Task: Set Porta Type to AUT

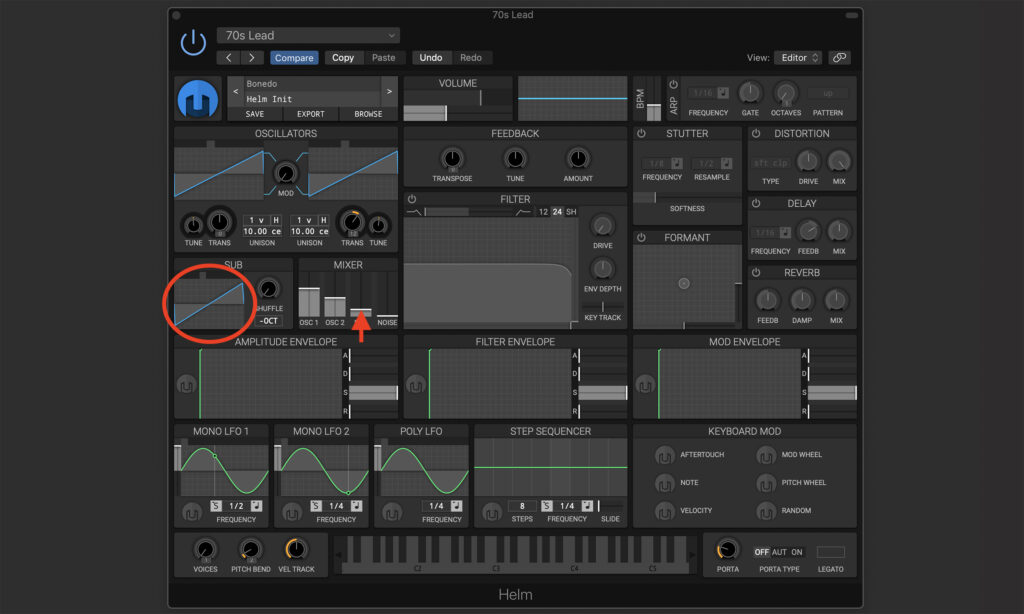Action: click(x=779, y=552)
